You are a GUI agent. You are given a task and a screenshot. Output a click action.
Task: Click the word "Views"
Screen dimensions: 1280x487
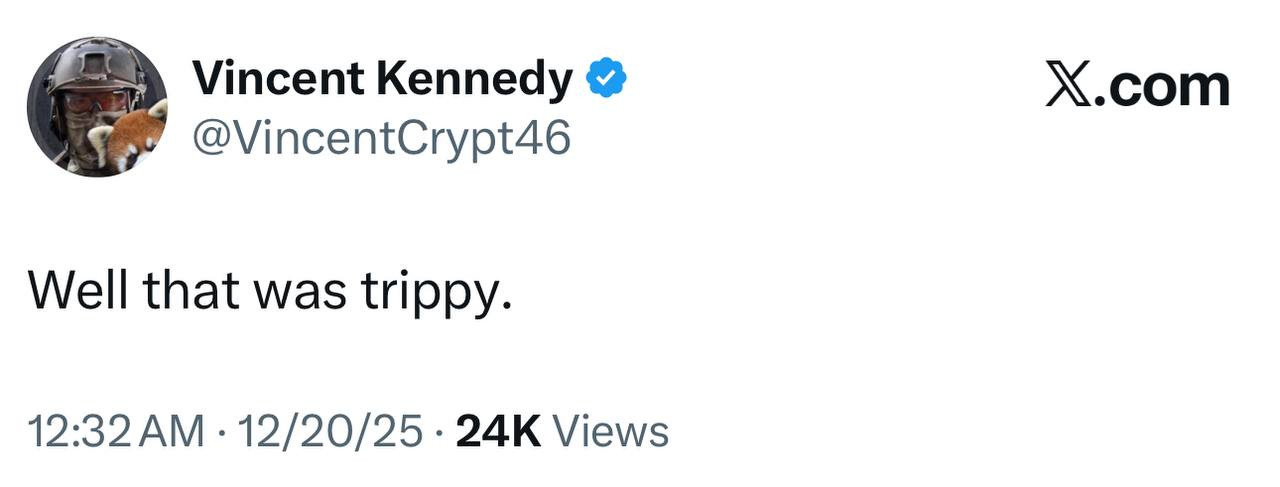point(610,432)
